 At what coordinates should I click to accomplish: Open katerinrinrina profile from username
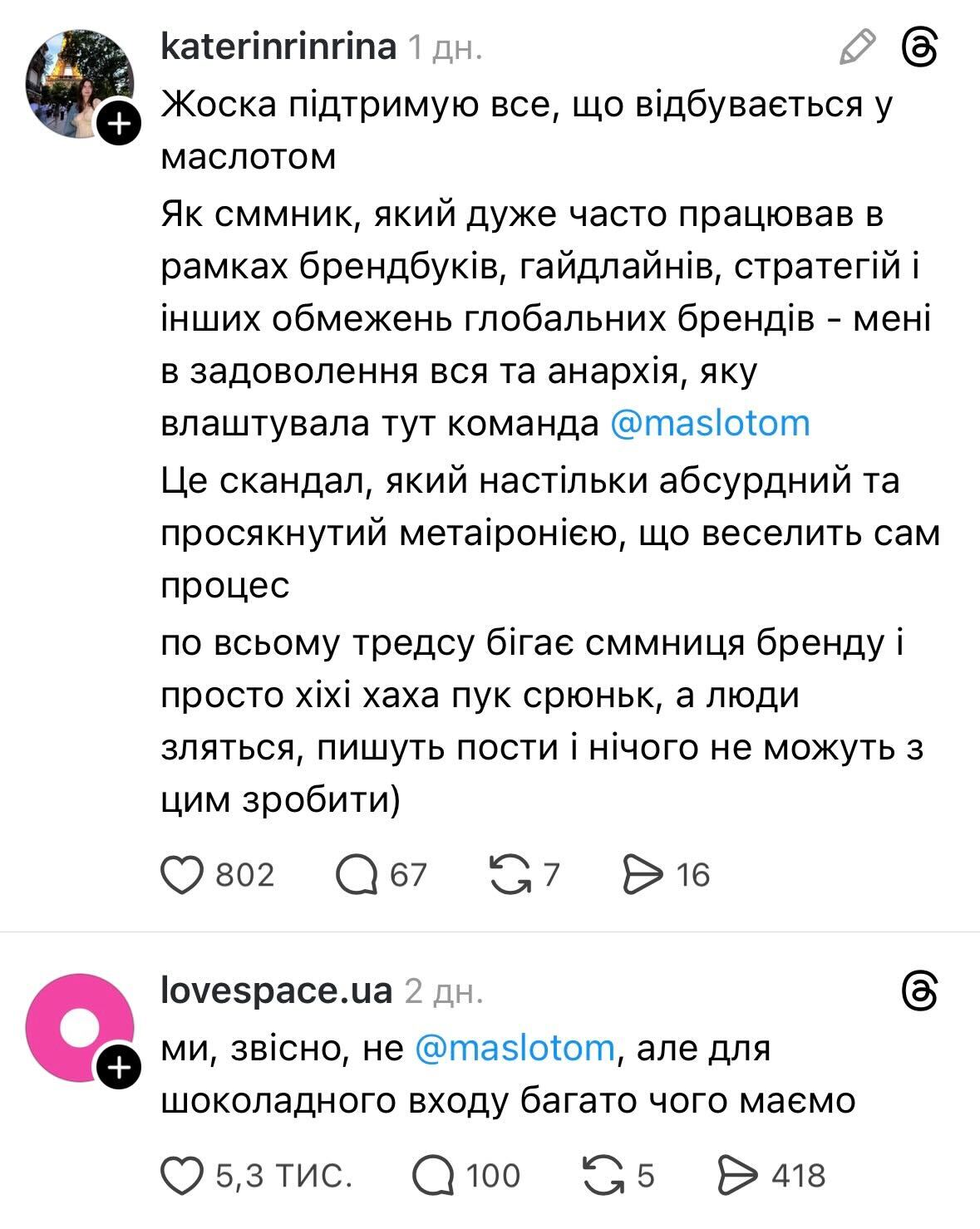278,47
